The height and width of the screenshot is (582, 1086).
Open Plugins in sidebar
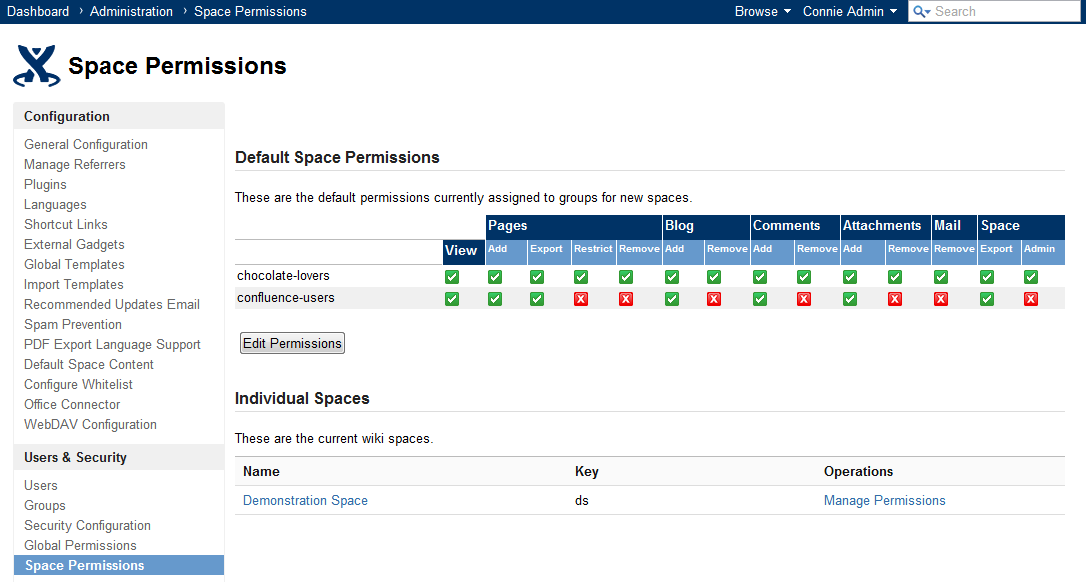[x=45, y=184]
